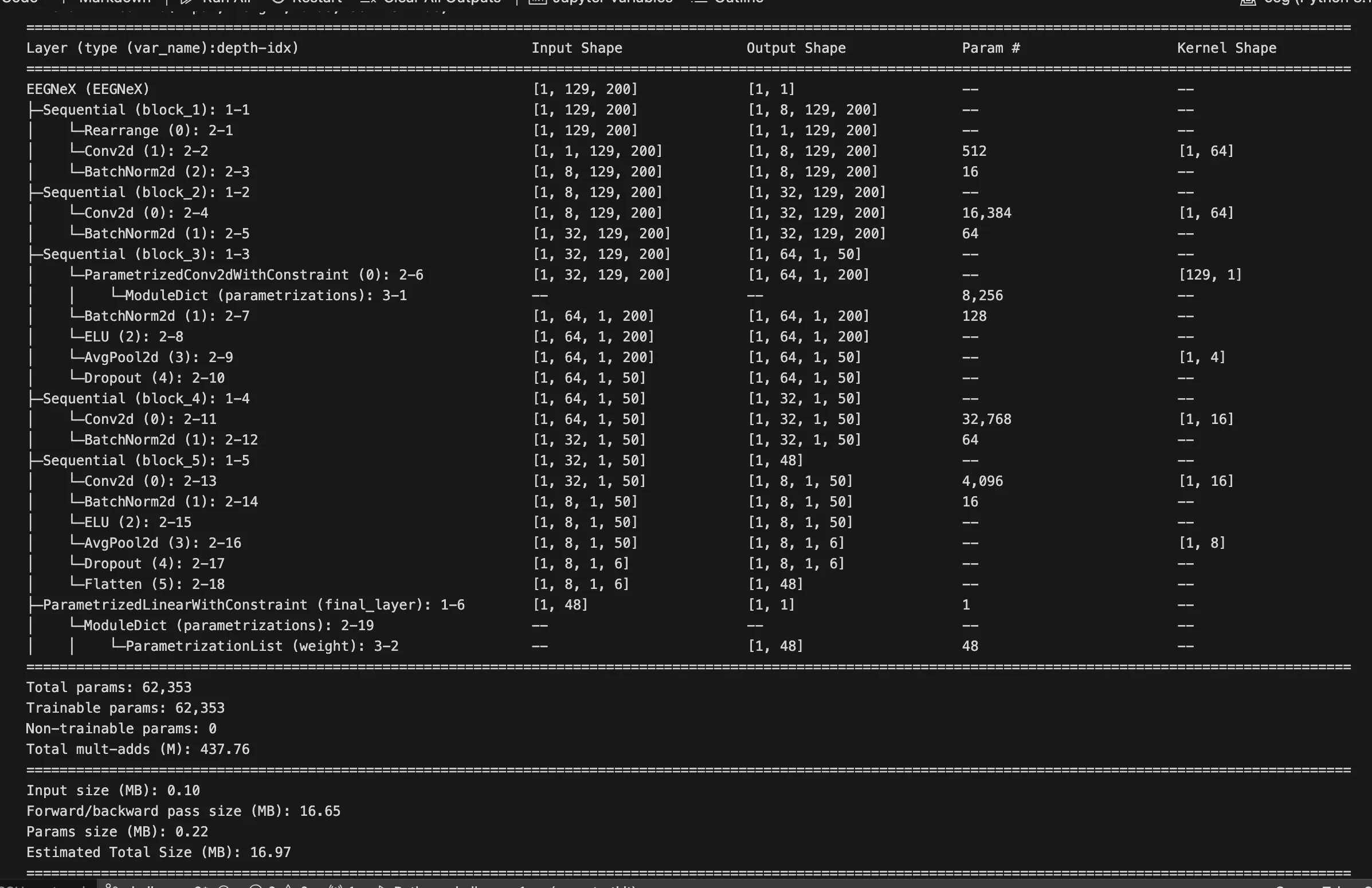Click the ParametrizedLinearWithConstraint (final_layer) row
This screenshot has height=888, width=1372.
(253, 604)
